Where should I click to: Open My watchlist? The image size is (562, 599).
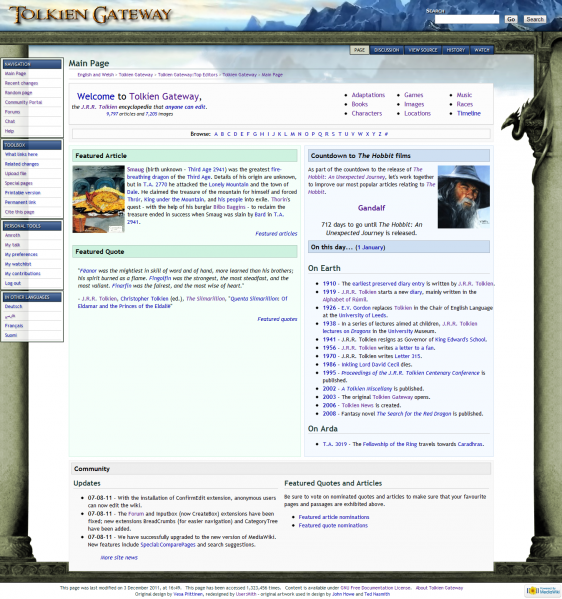pyautogui.click(x=18, y=264)
